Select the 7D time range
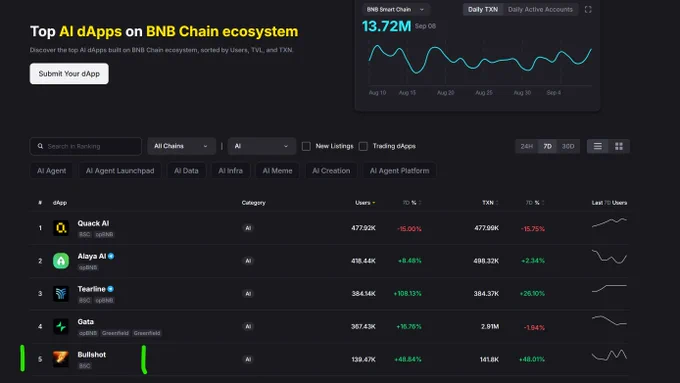The width and height of the screenshot is (680, 383). point(548,146)
